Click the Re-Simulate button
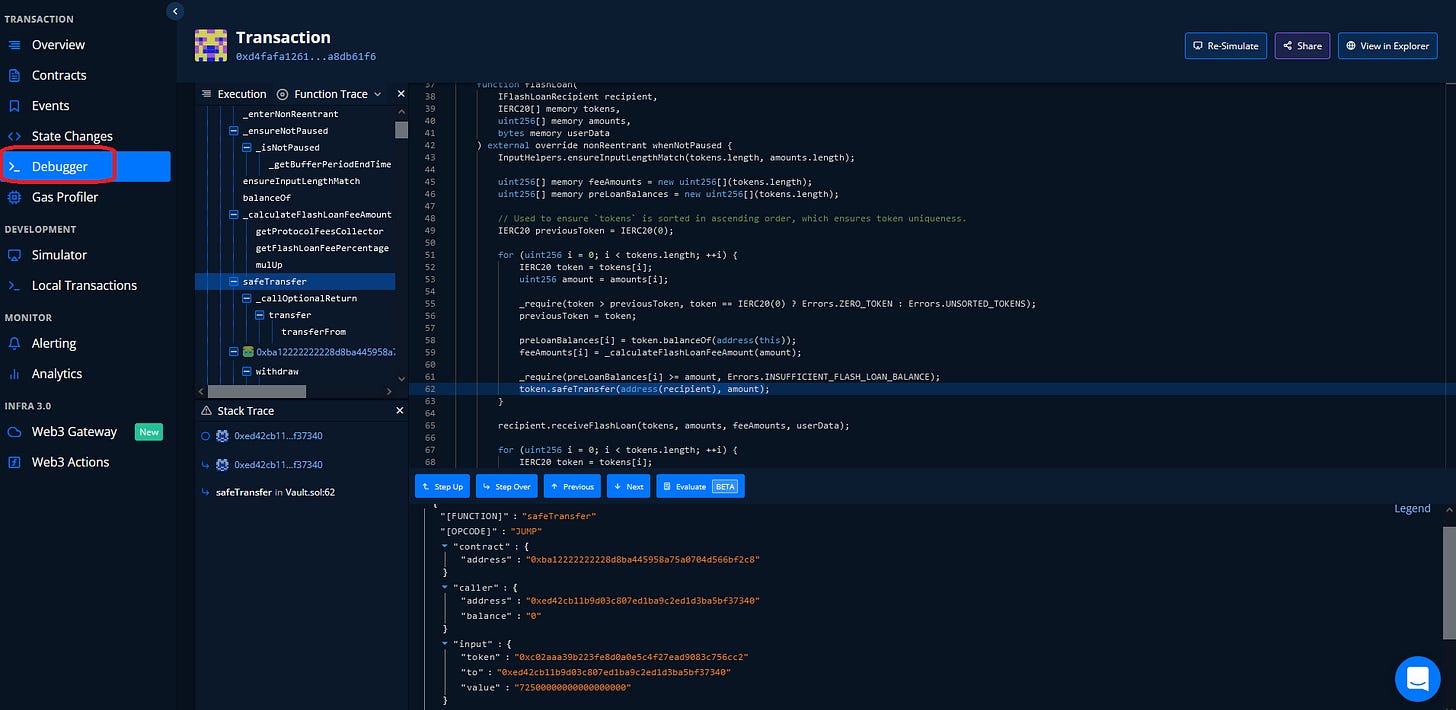1456x710 pixels. point(1226,46)
